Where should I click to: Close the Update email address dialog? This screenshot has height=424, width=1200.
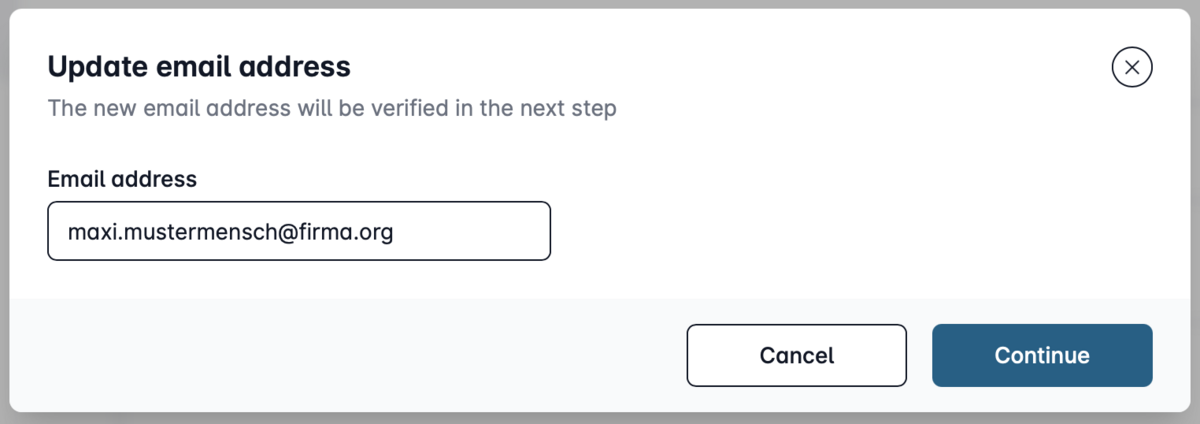click(x=1132, y=68)
